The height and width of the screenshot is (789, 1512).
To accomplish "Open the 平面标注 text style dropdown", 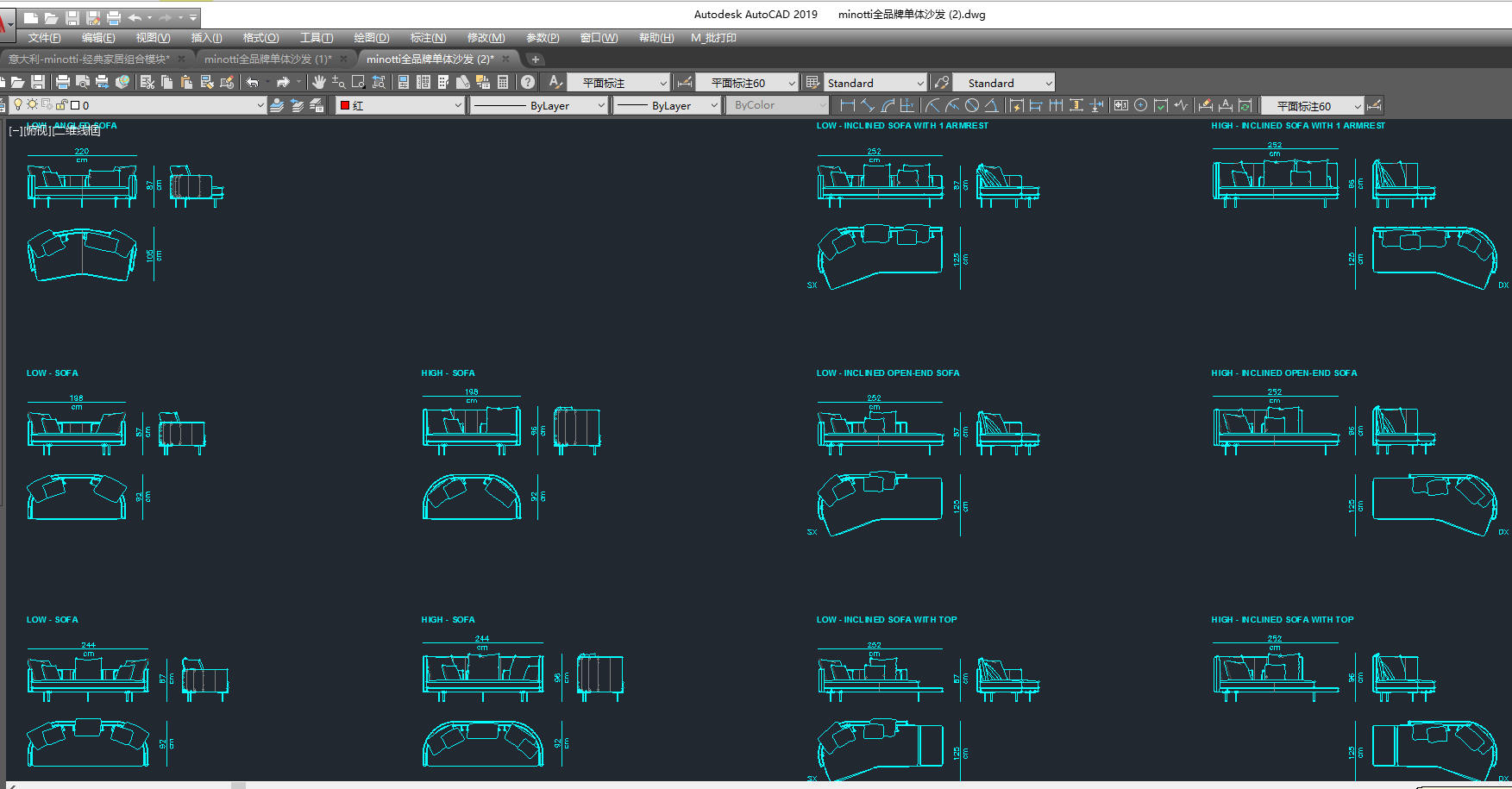I will (x=618, y=83).
